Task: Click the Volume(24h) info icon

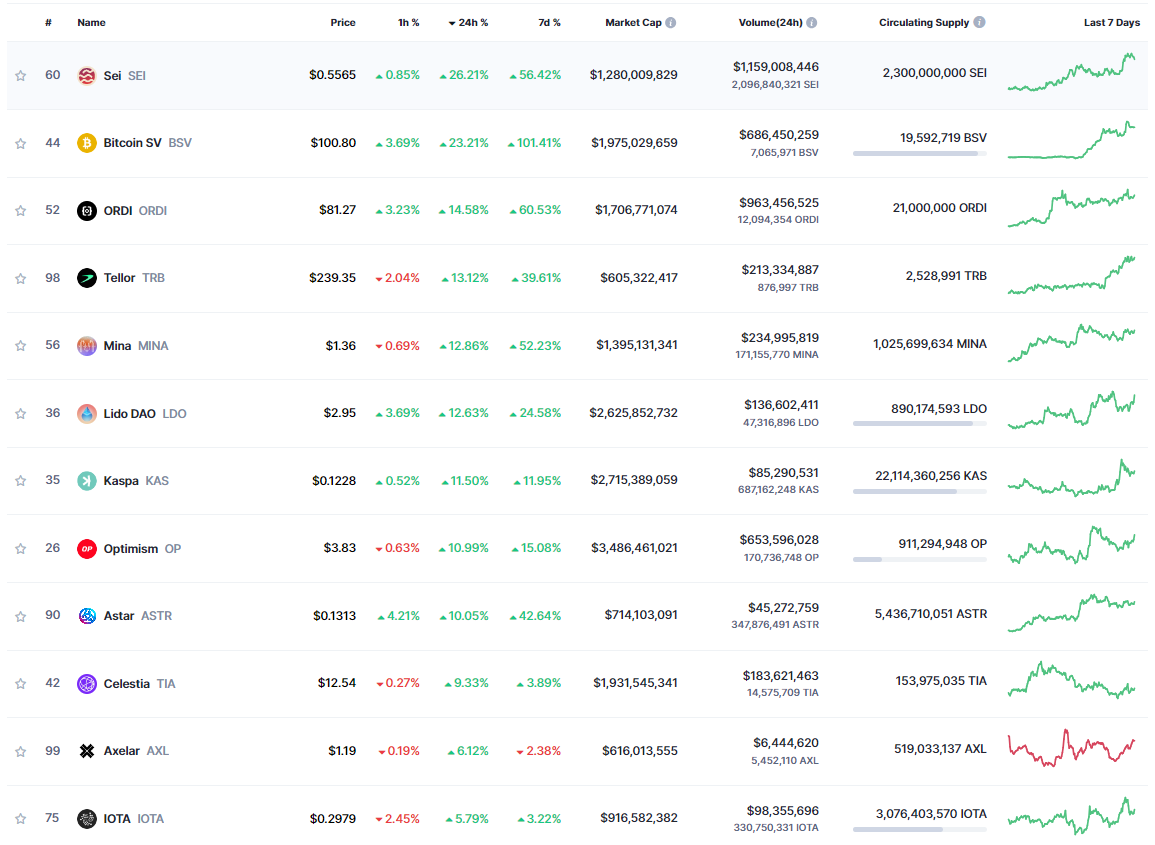Action: coord(811,23)
